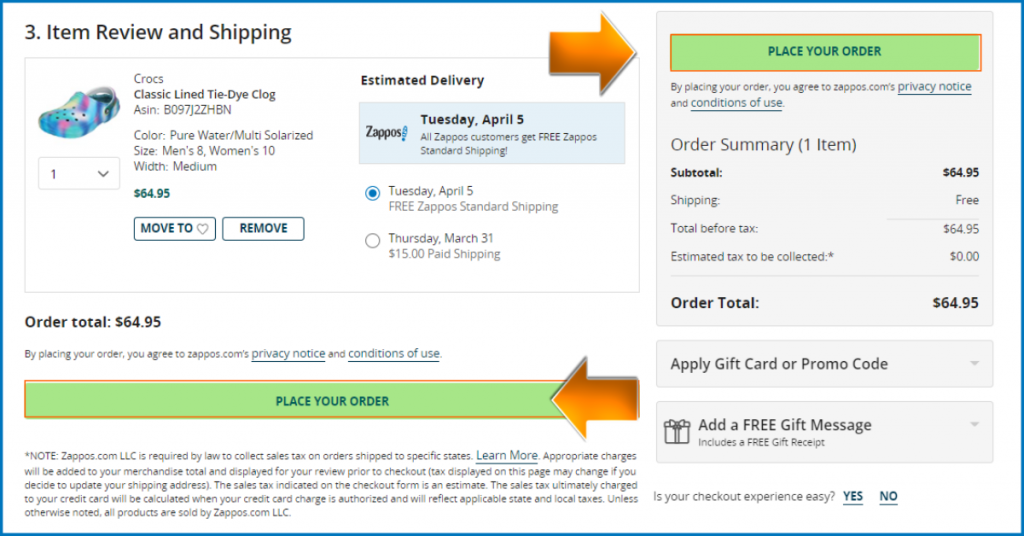Screen dimensions: 1024x536
Task: Select Tuesday, April 5 free shipping option
Action: tap(372, 193)
